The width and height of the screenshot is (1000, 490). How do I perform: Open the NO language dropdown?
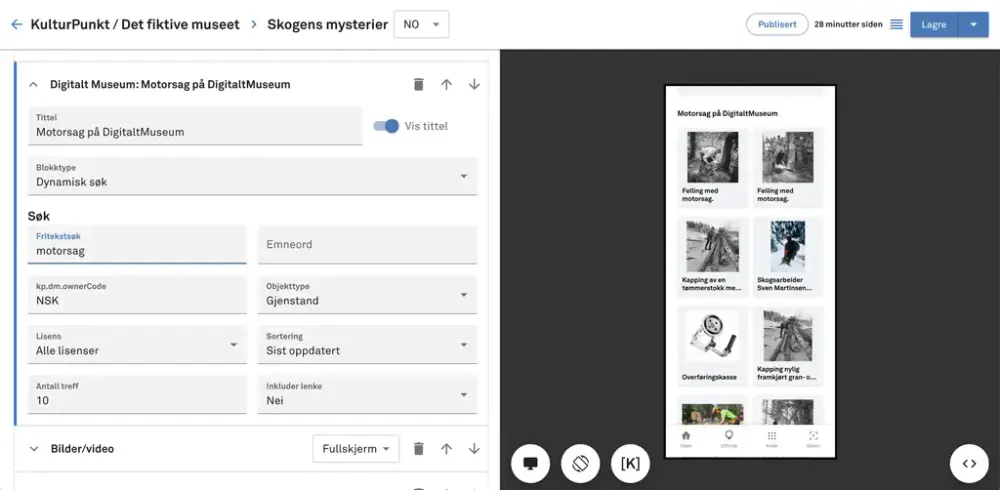tap(421, 24)
